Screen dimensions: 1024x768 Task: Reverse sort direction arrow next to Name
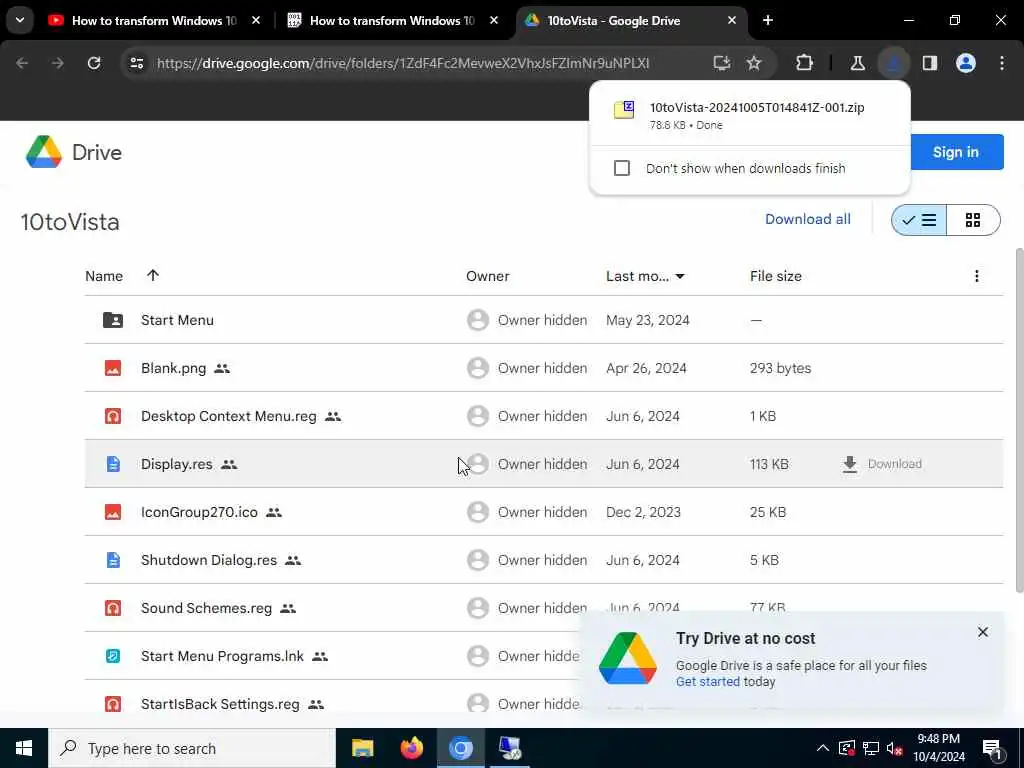coord(153,275)
